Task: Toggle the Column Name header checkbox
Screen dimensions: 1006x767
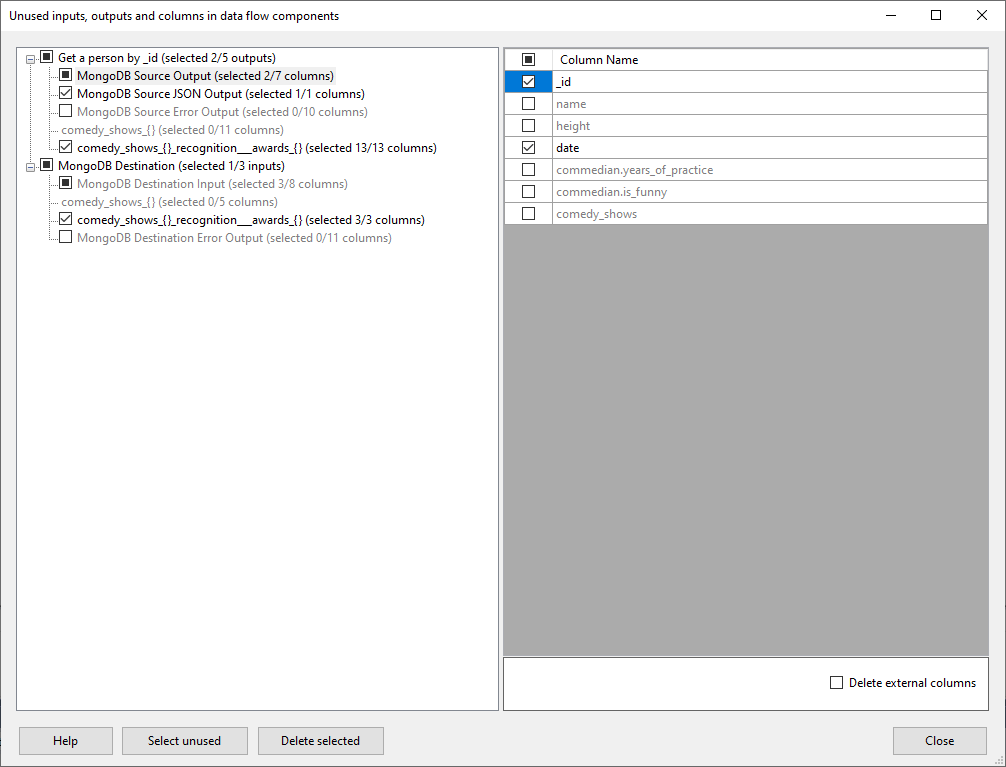Action: [529, 60]
